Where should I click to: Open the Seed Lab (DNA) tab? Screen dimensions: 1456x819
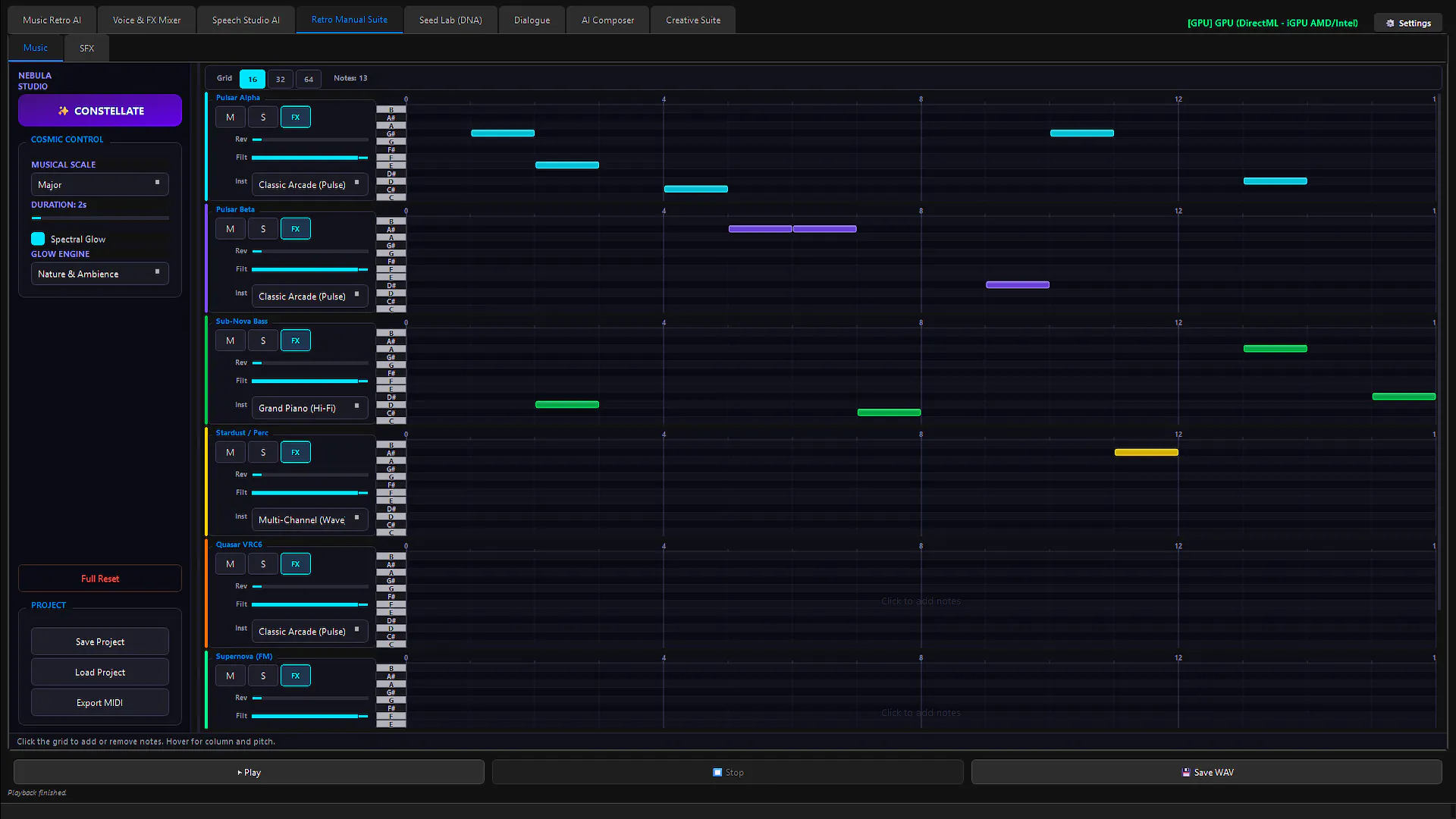click(x=450, y=20)
